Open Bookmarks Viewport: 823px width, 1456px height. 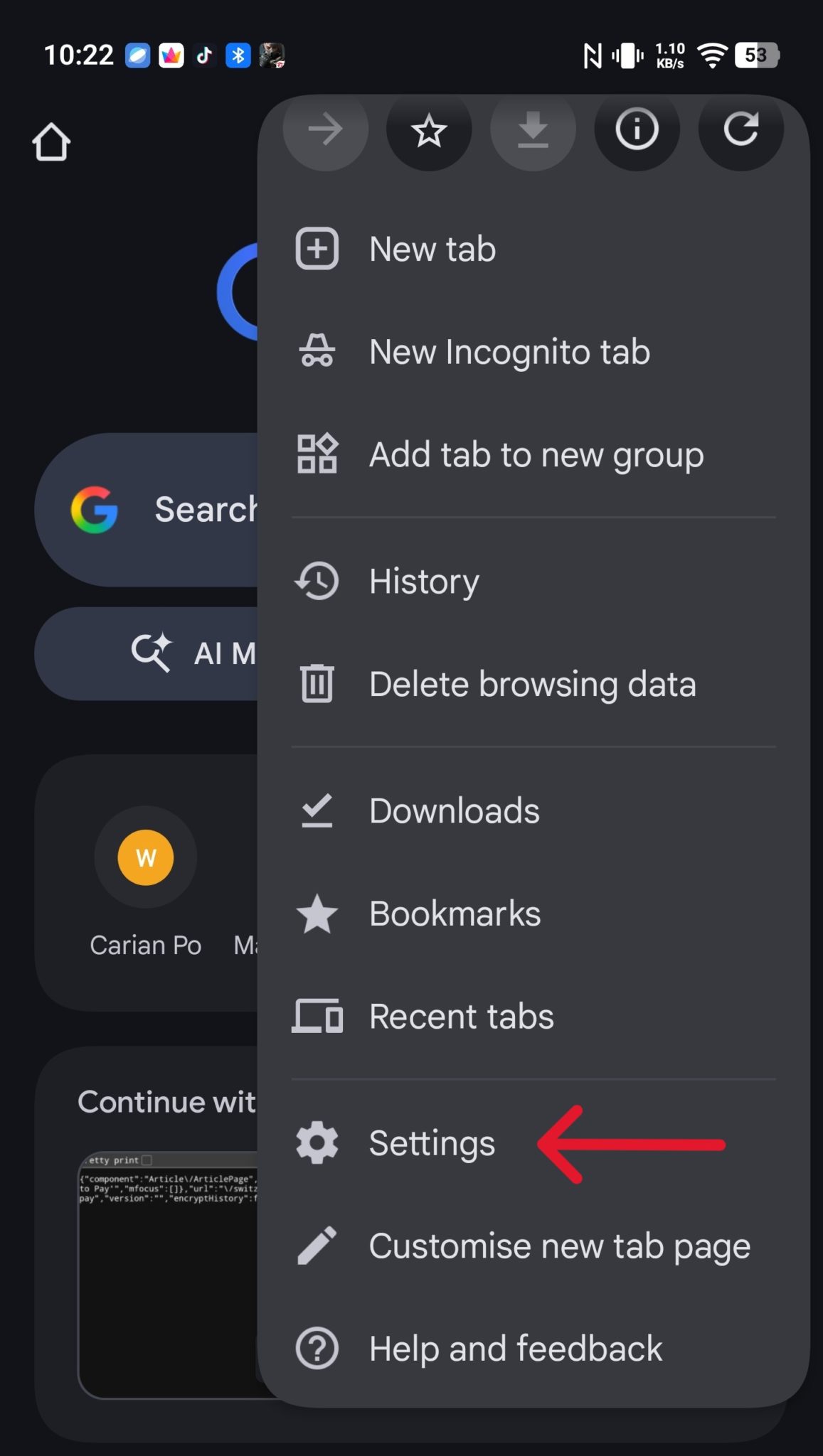click(x=455, y=914)
